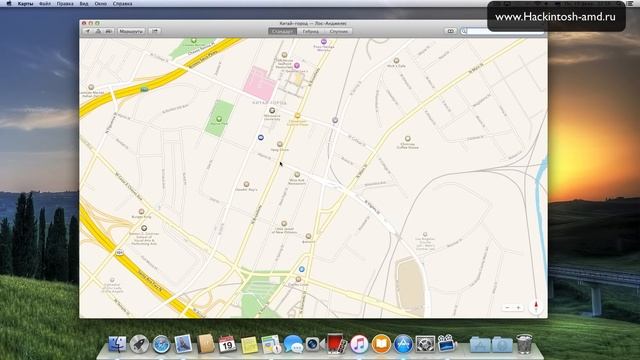Open the Вид menu
The width and height of the screenshot is (640, 360).
pos(84,3)
